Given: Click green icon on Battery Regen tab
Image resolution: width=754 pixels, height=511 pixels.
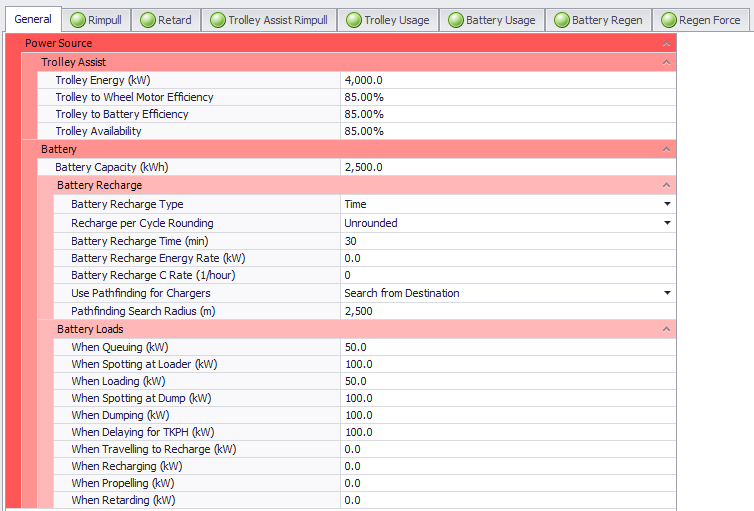Looking at the screenshot, I should tap(561, 20).
